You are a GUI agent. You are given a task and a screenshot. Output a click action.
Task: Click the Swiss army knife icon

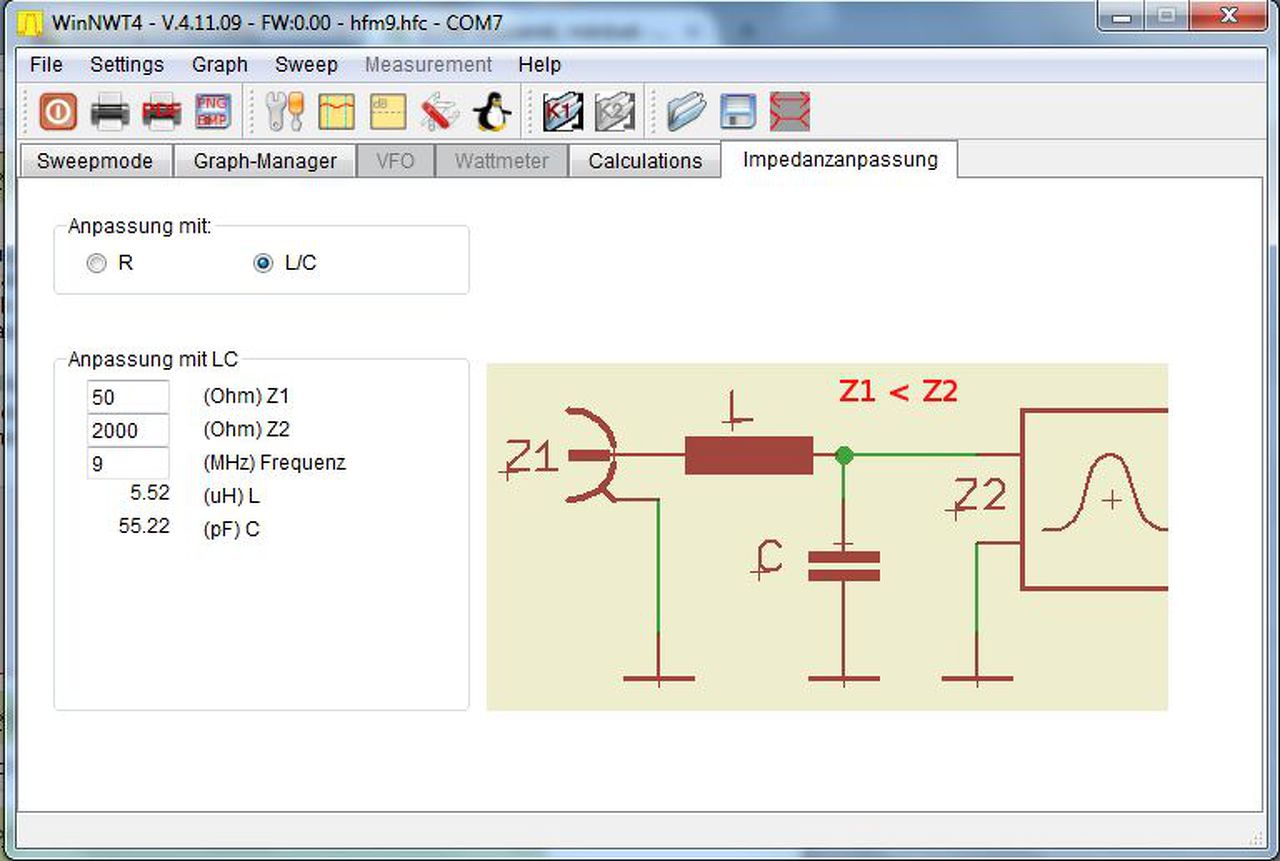coord(440,111)
